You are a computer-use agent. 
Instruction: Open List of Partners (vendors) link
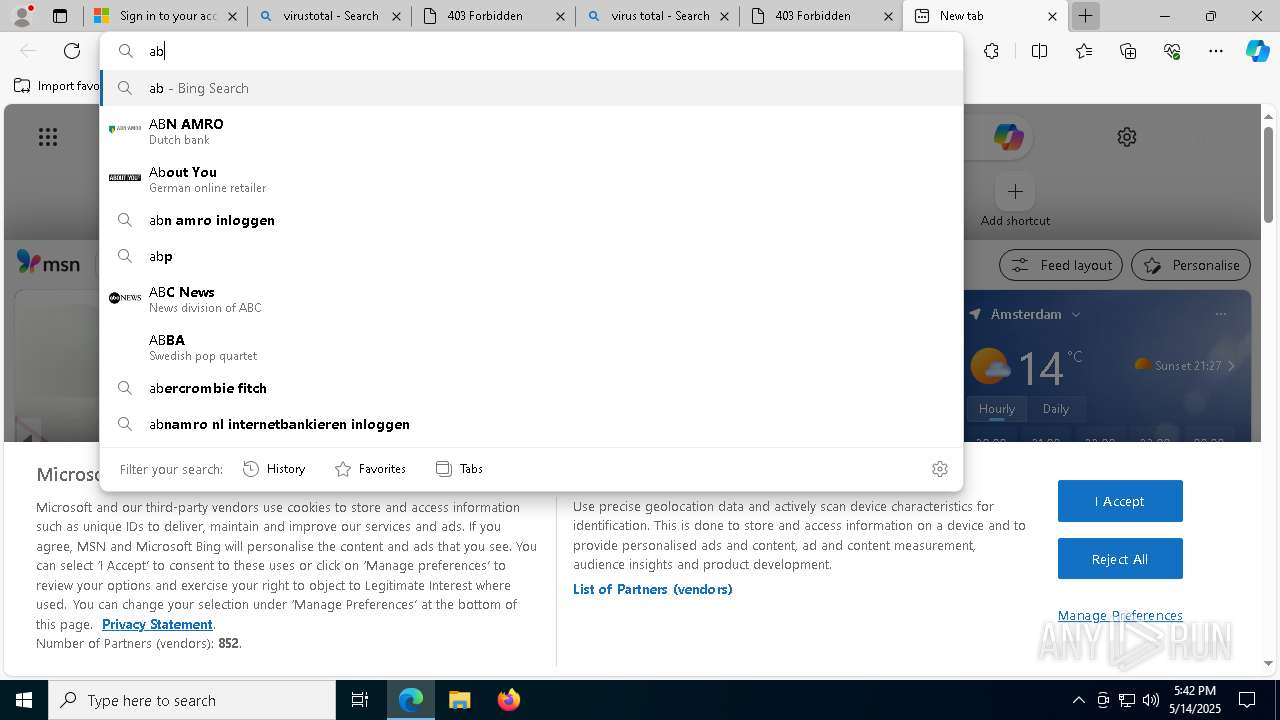coord(653,589)
